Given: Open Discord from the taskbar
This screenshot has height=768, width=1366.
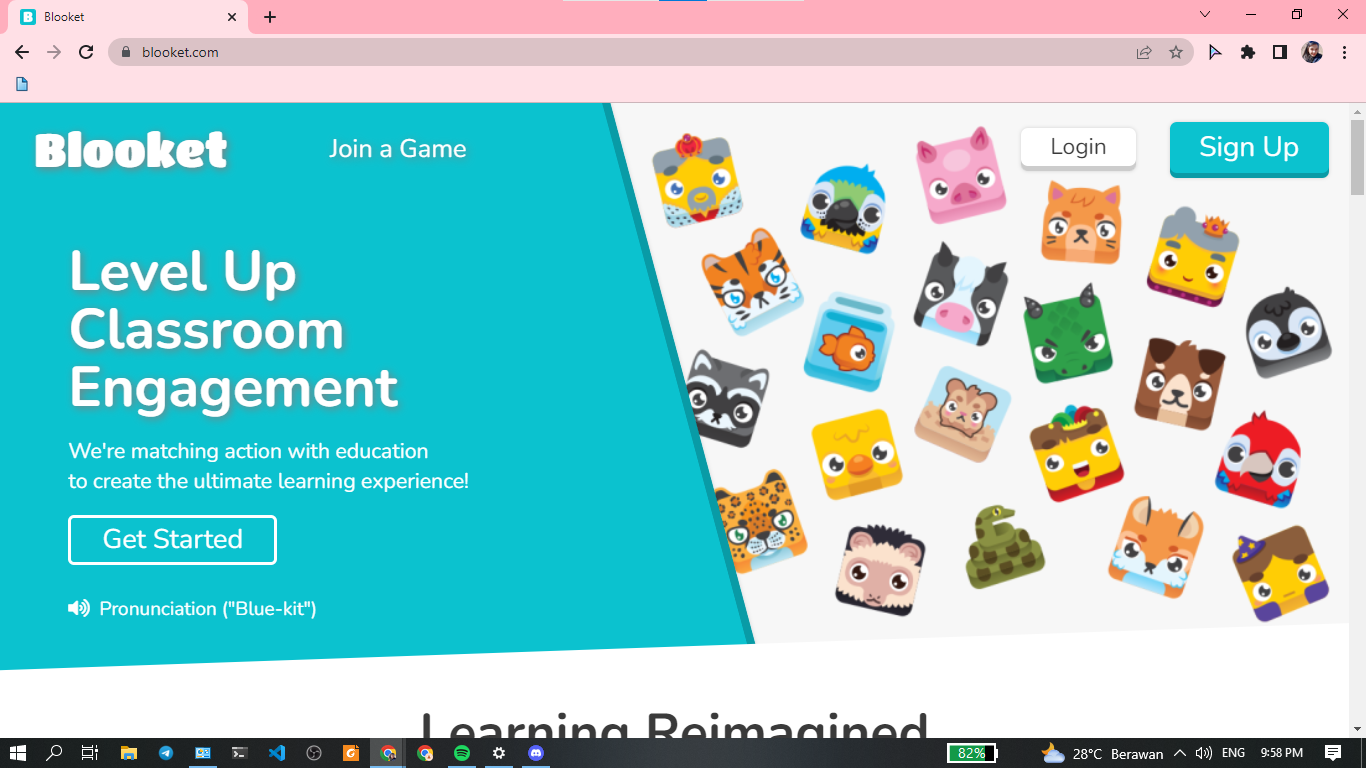Looking at the screenshot, I should point(536,753).
